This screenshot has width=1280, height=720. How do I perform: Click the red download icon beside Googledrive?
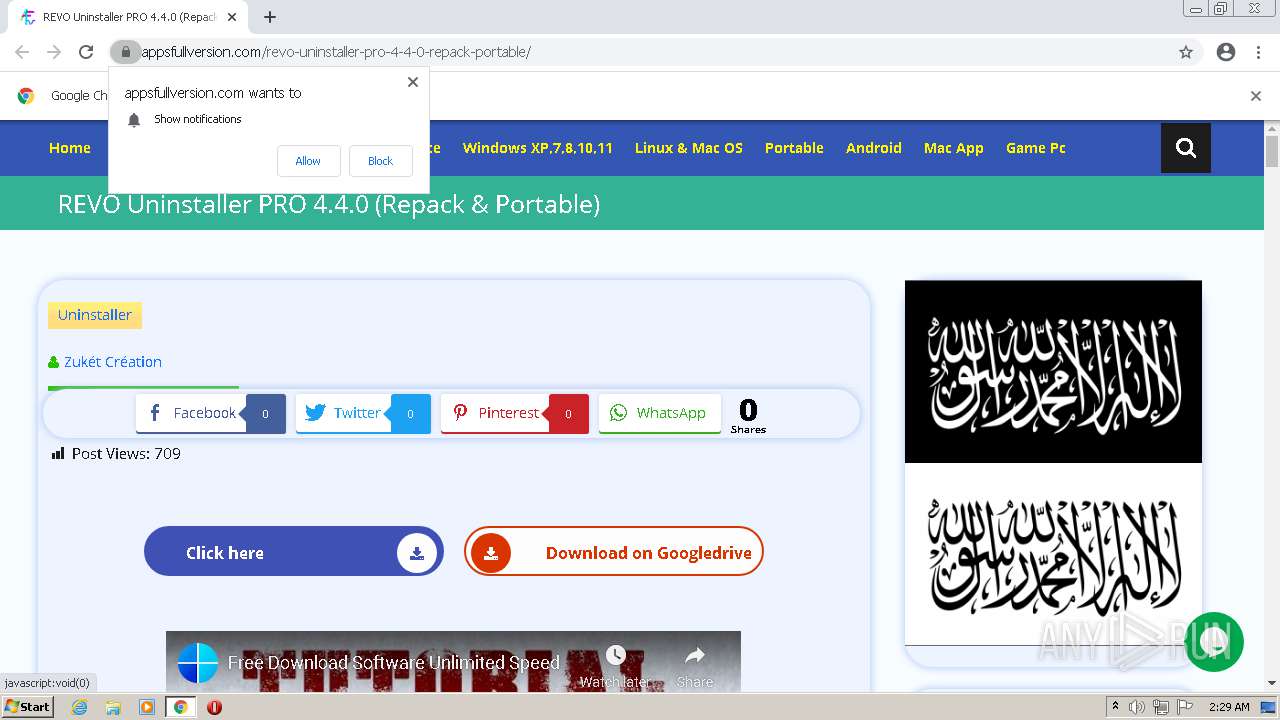tap(491, 553)
